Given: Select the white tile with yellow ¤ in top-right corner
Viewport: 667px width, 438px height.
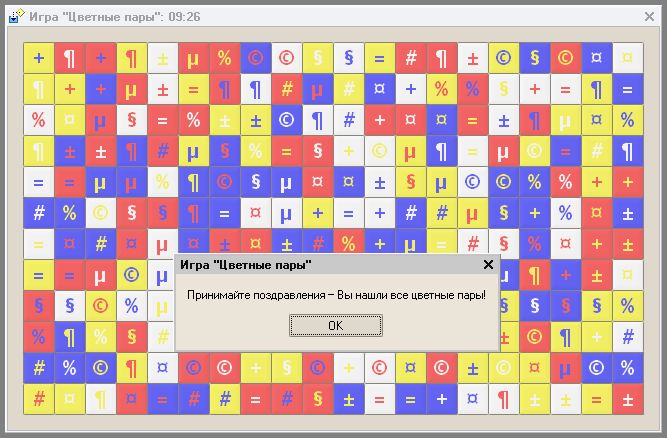Looking at the screenshot, I should coord(627,58).
